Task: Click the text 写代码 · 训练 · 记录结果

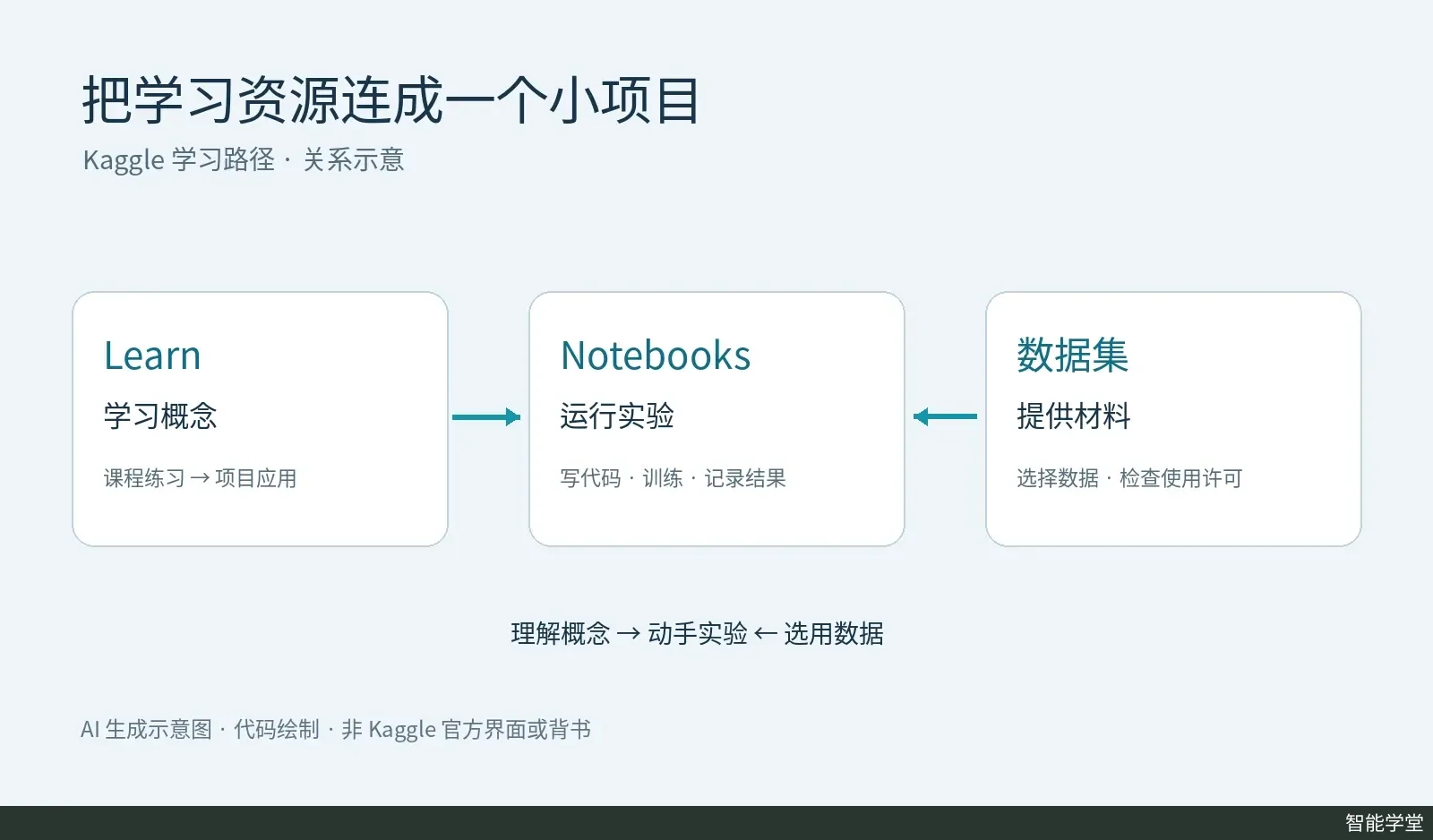Action: (x=674, y=478)
